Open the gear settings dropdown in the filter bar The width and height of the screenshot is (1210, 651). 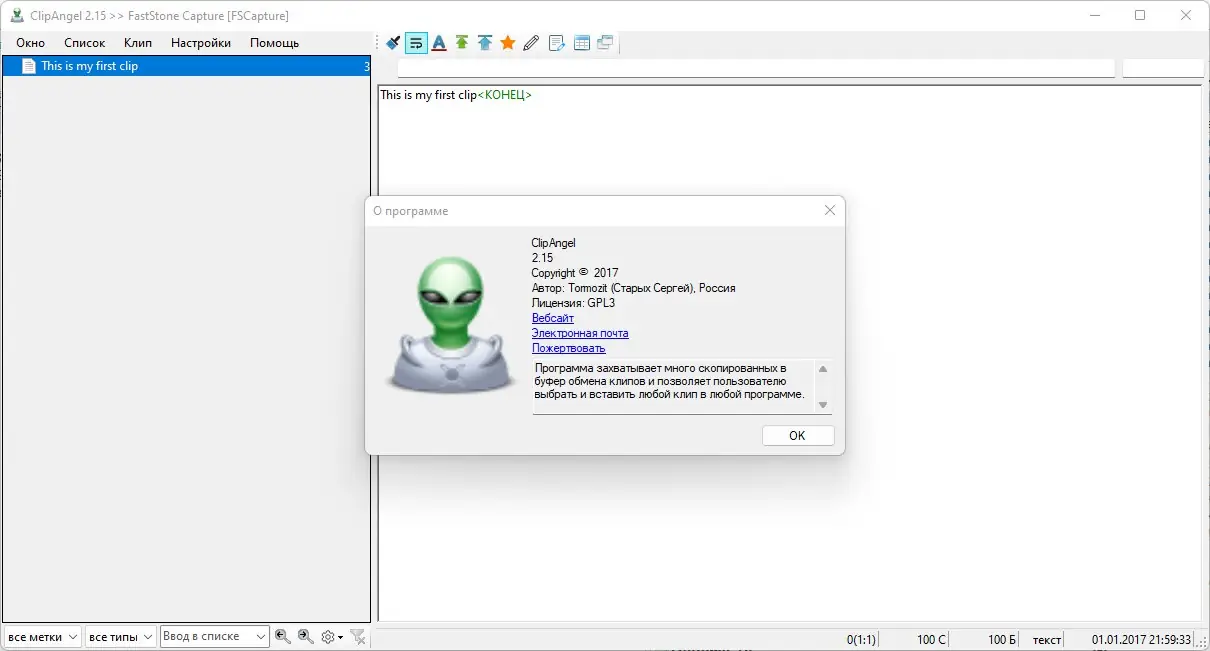332,636
